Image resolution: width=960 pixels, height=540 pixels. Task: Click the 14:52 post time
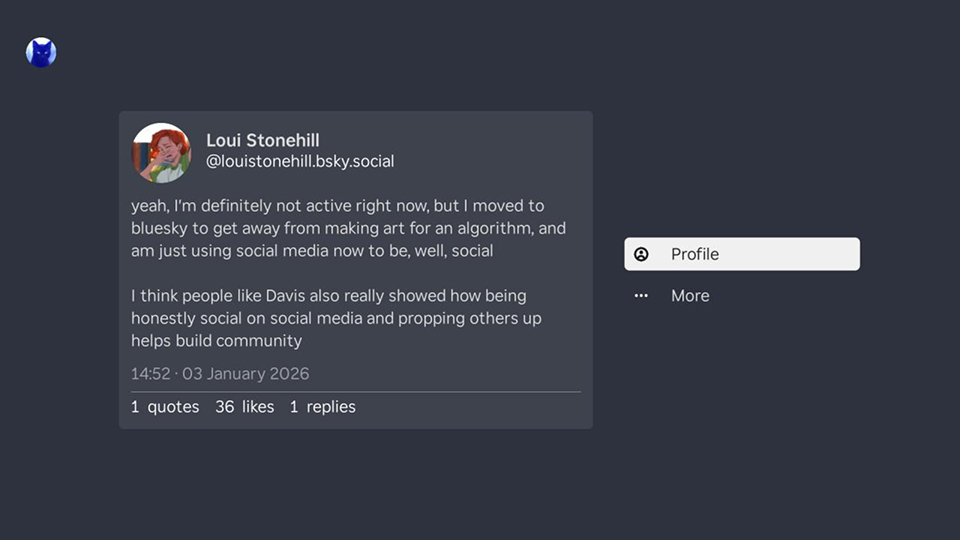tap(150, 374)
